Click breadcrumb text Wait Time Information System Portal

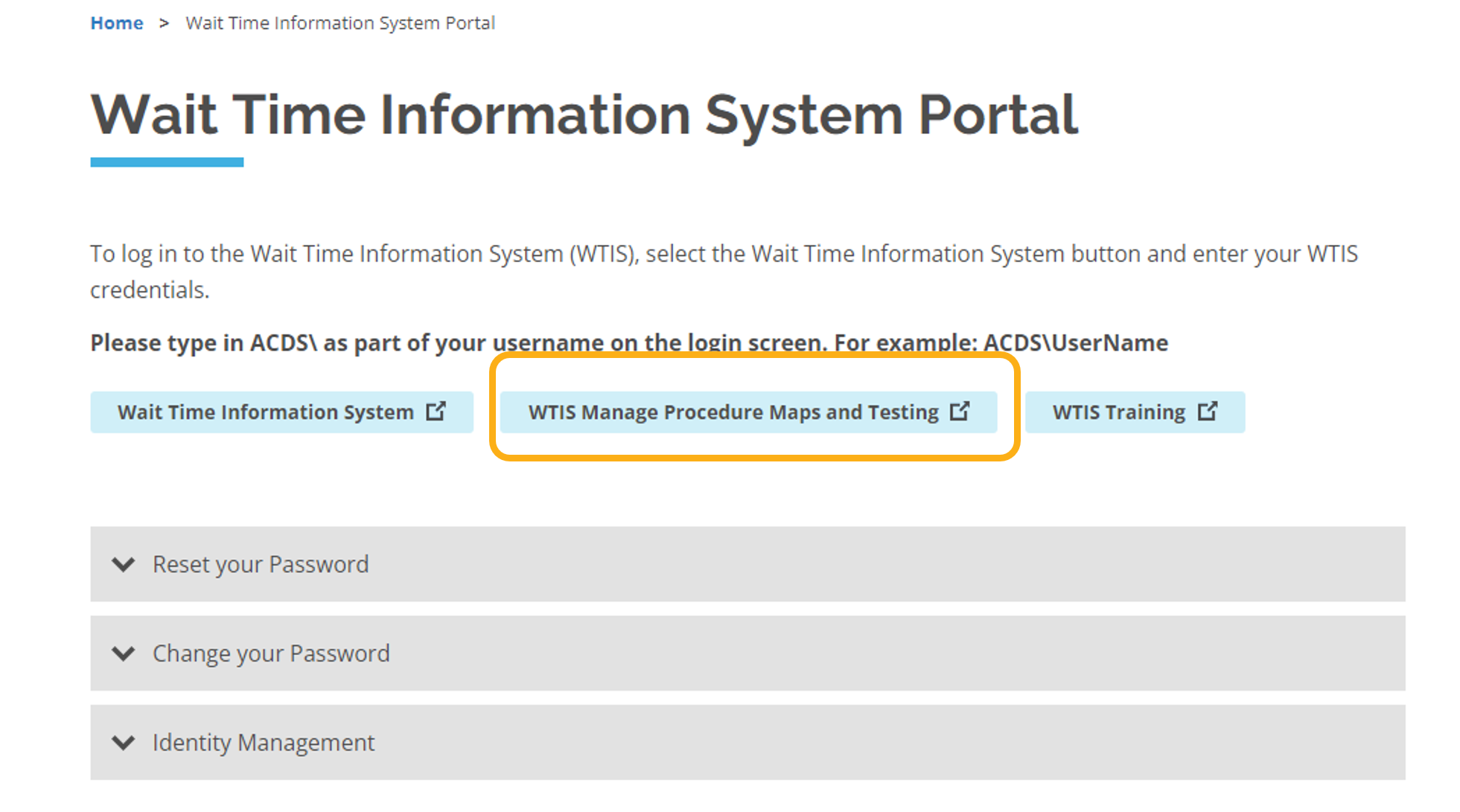[340, 23]
